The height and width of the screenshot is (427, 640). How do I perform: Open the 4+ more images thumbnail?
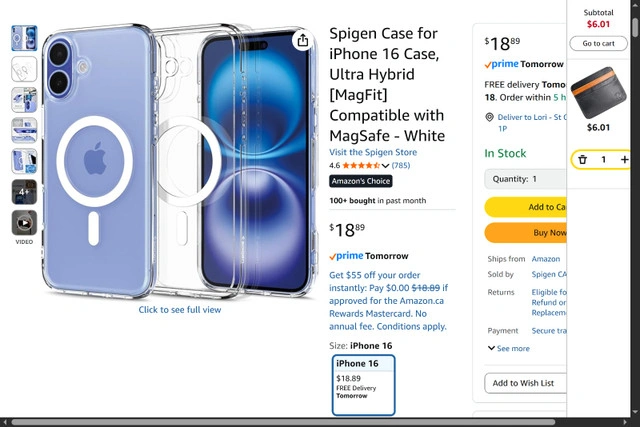coord(24,192)
